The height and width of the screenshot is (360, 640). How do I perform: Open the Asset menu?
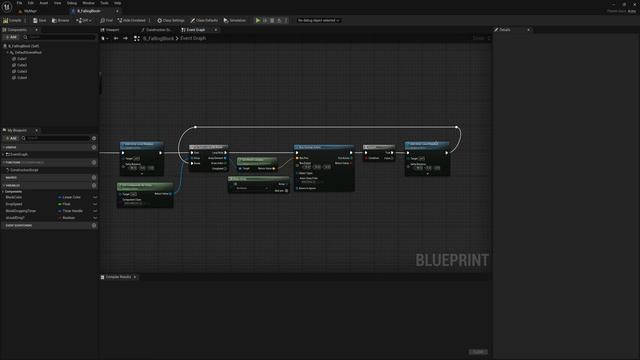44,3
